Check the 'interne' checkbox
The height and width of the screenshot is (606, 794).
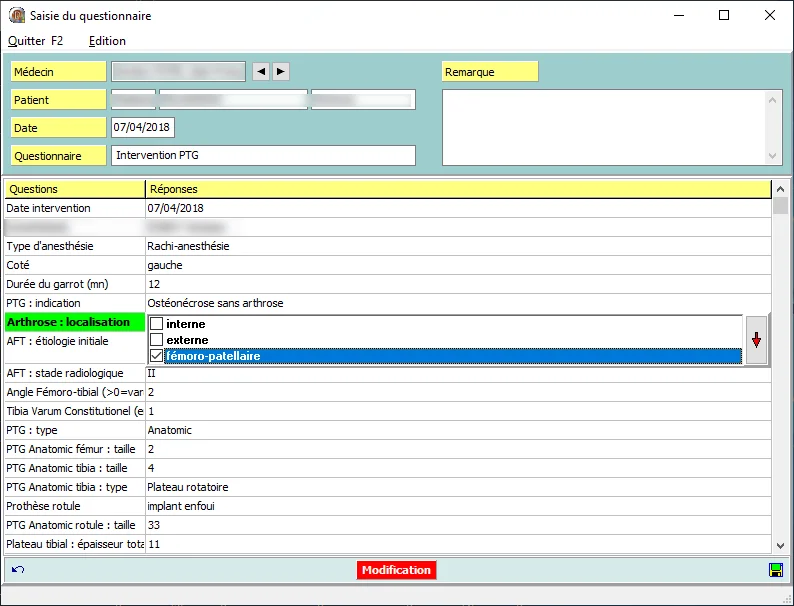pyautogui.click(x=156, y=324)
